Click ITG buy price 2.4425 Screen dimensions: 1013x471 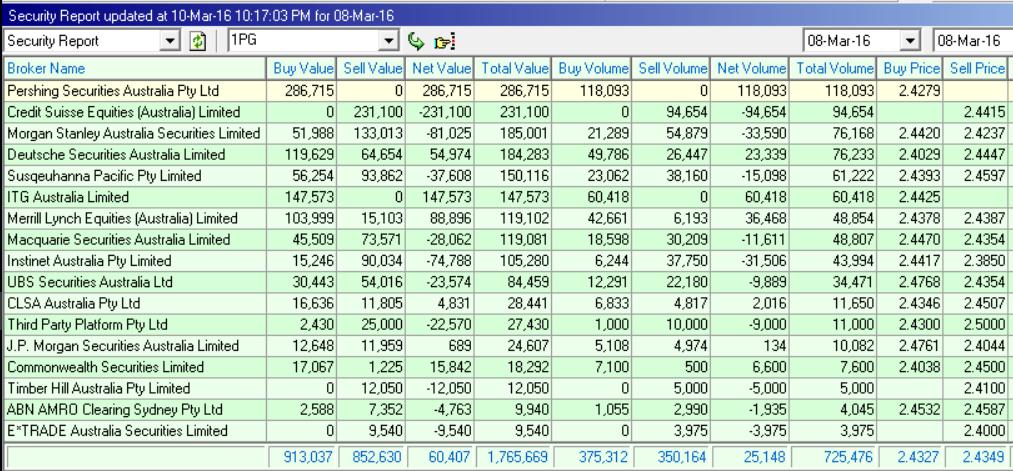[x=909, y=197]
